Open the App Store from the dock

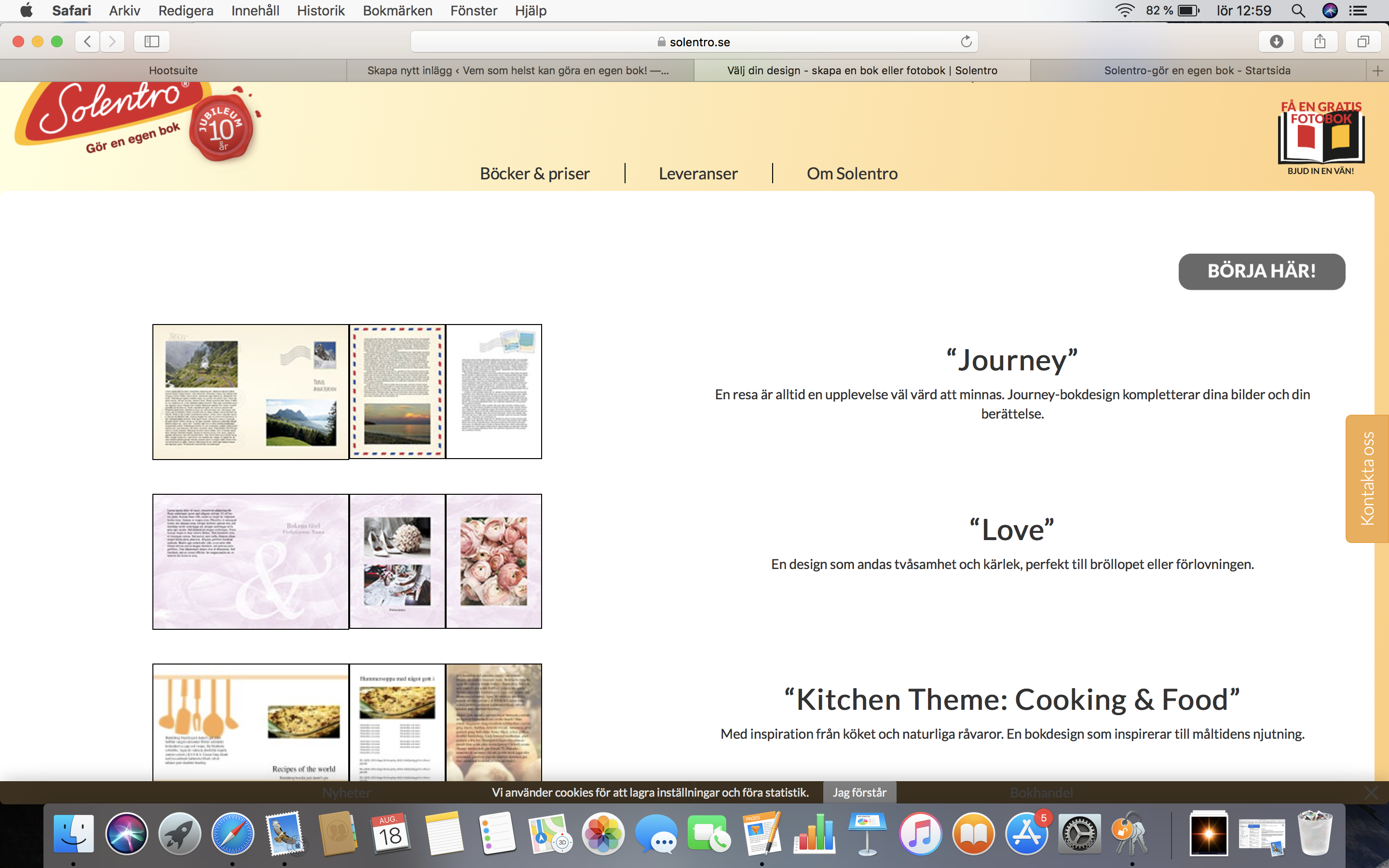click(x=1026, y=834)
